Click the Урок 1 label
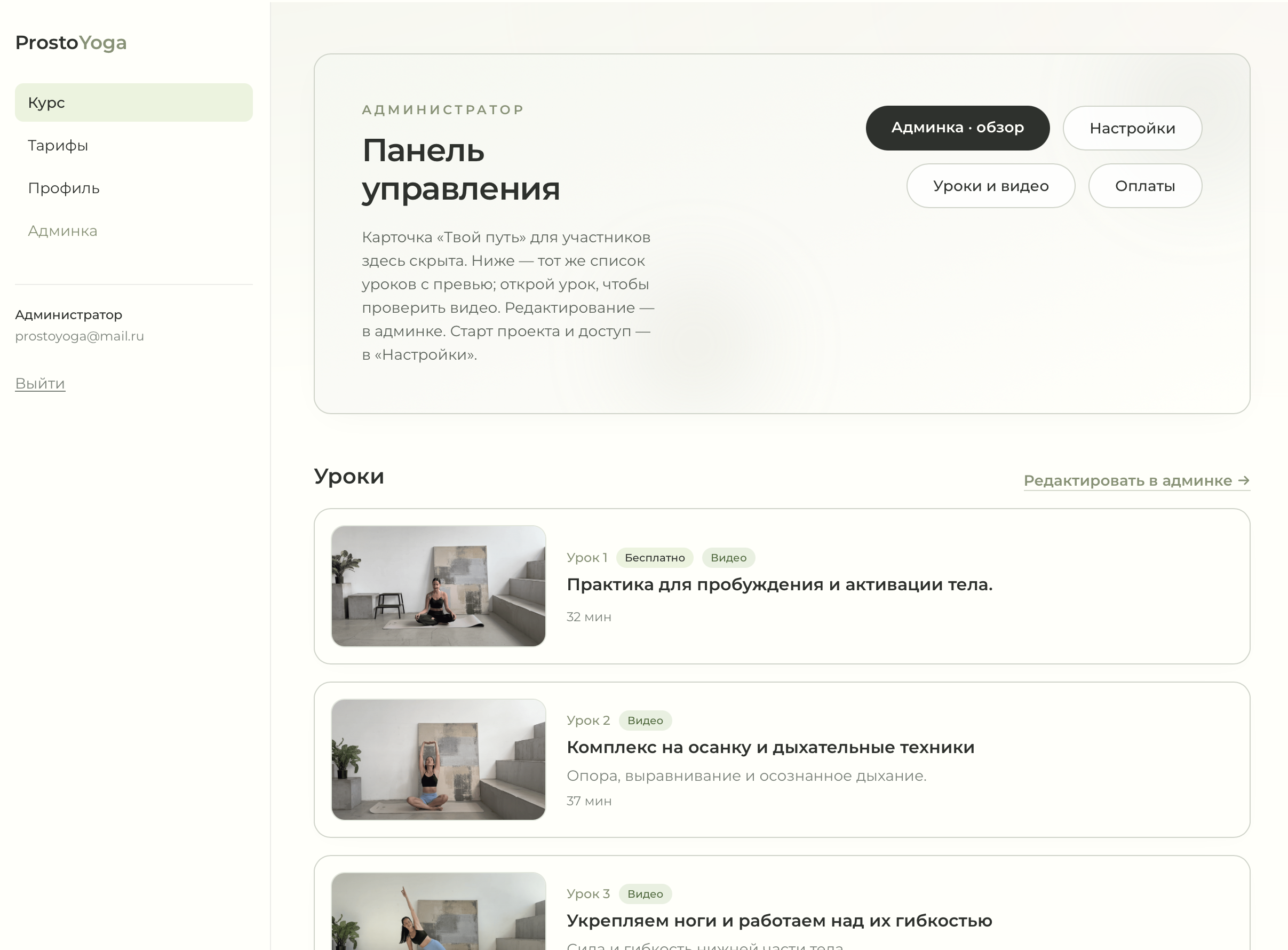 coord(586,558)
